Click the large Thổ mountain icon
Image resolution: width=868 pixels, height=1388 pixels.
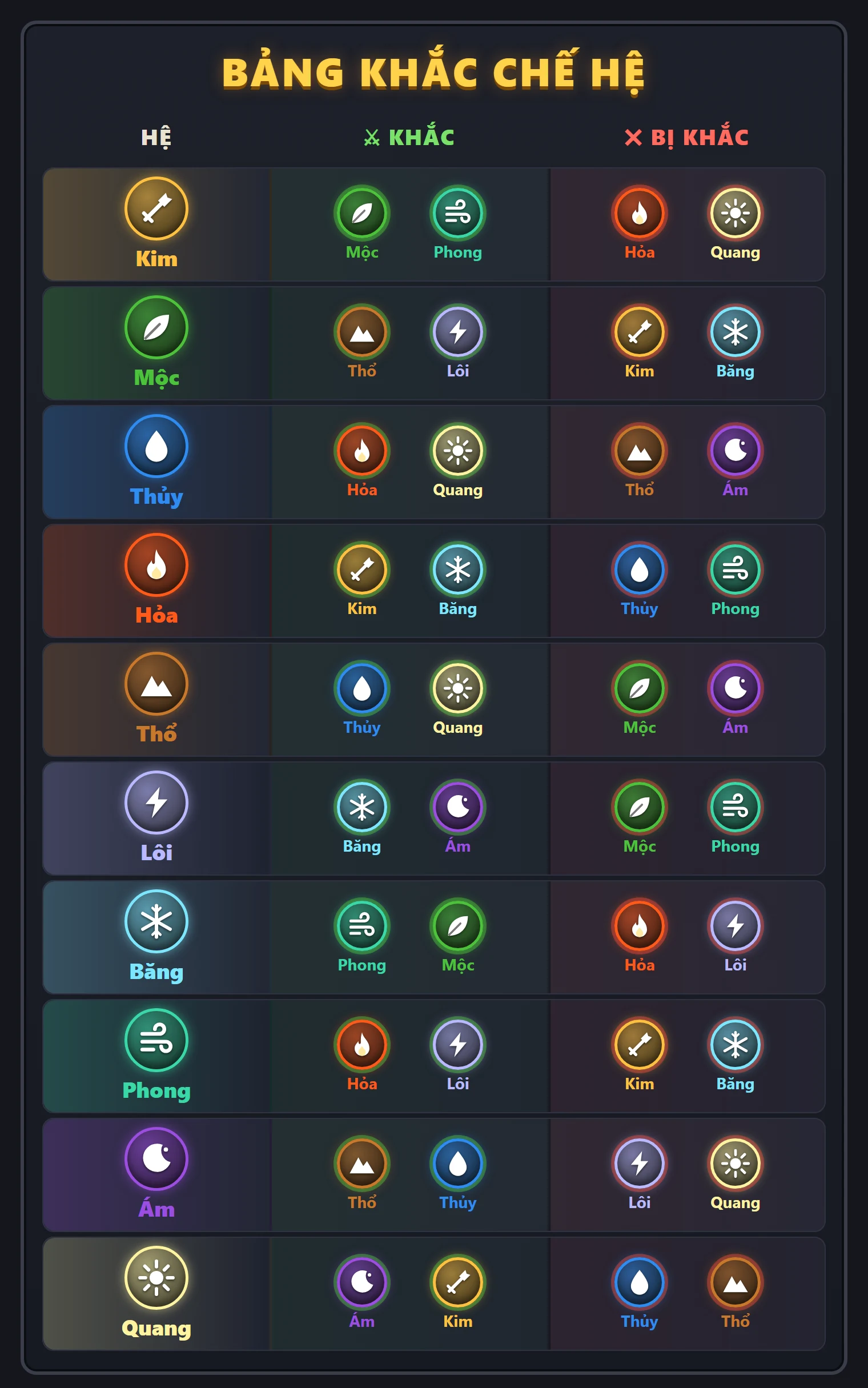[x=156, y=684]
